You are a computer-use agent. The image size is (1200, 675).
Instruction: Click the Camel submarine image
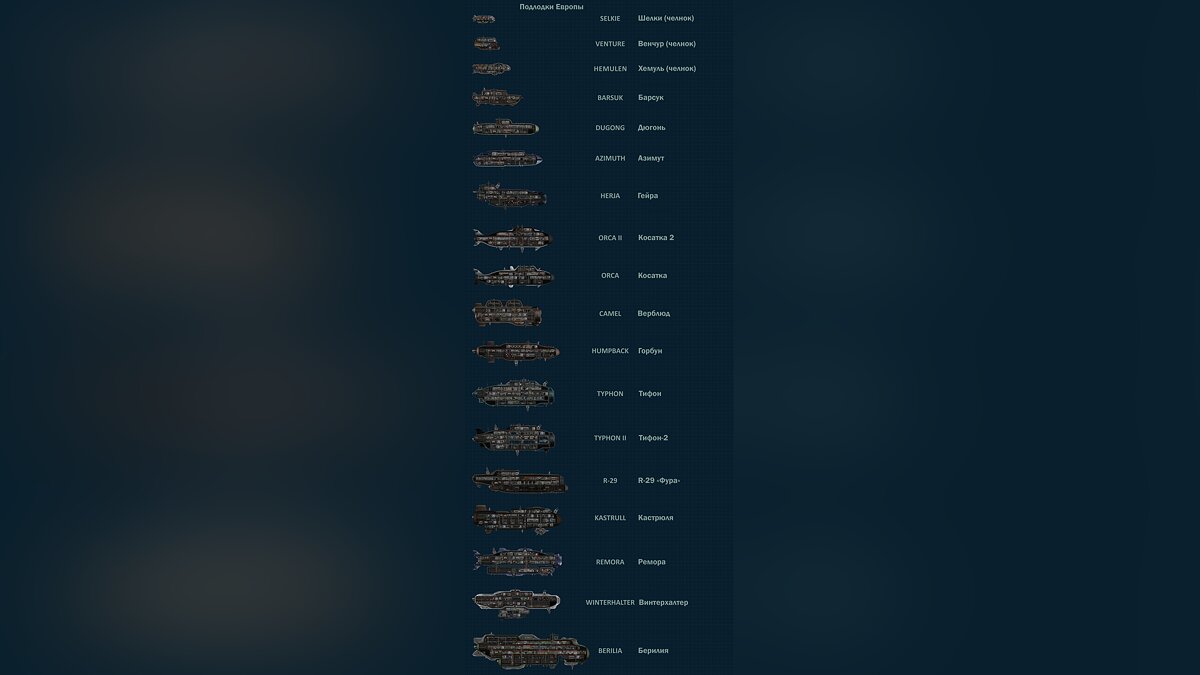tap(507, 313)
